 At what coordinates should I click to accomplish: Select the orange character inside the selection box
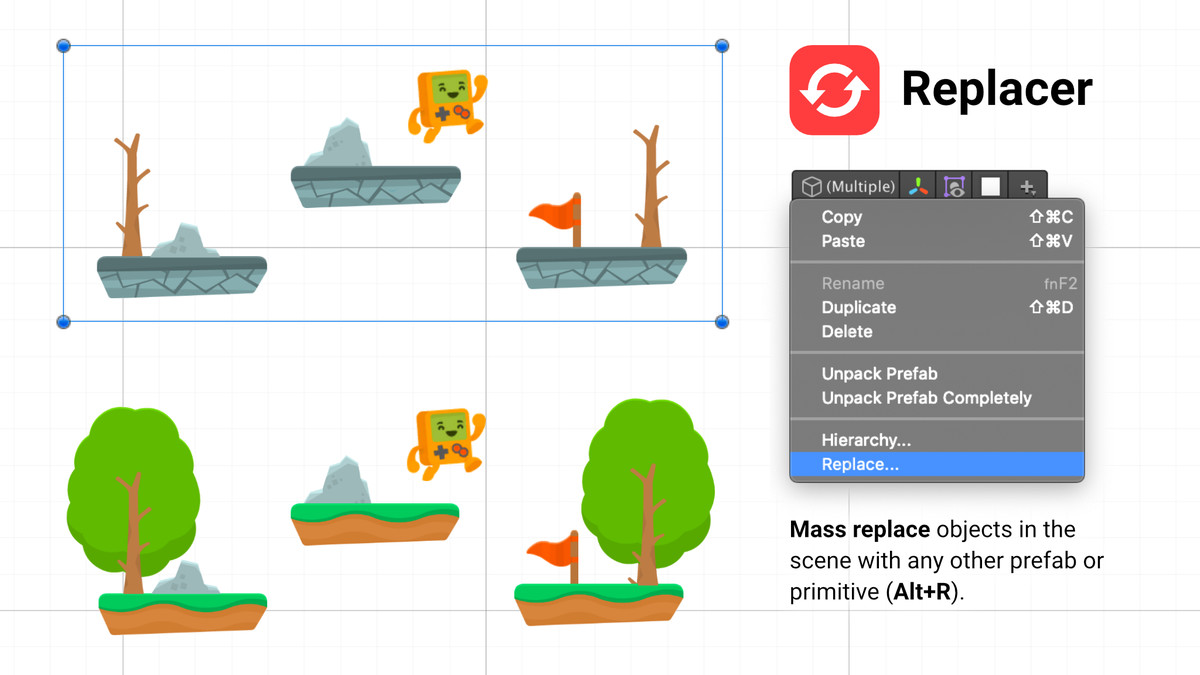pyautogui.click(x=446, y=104)
